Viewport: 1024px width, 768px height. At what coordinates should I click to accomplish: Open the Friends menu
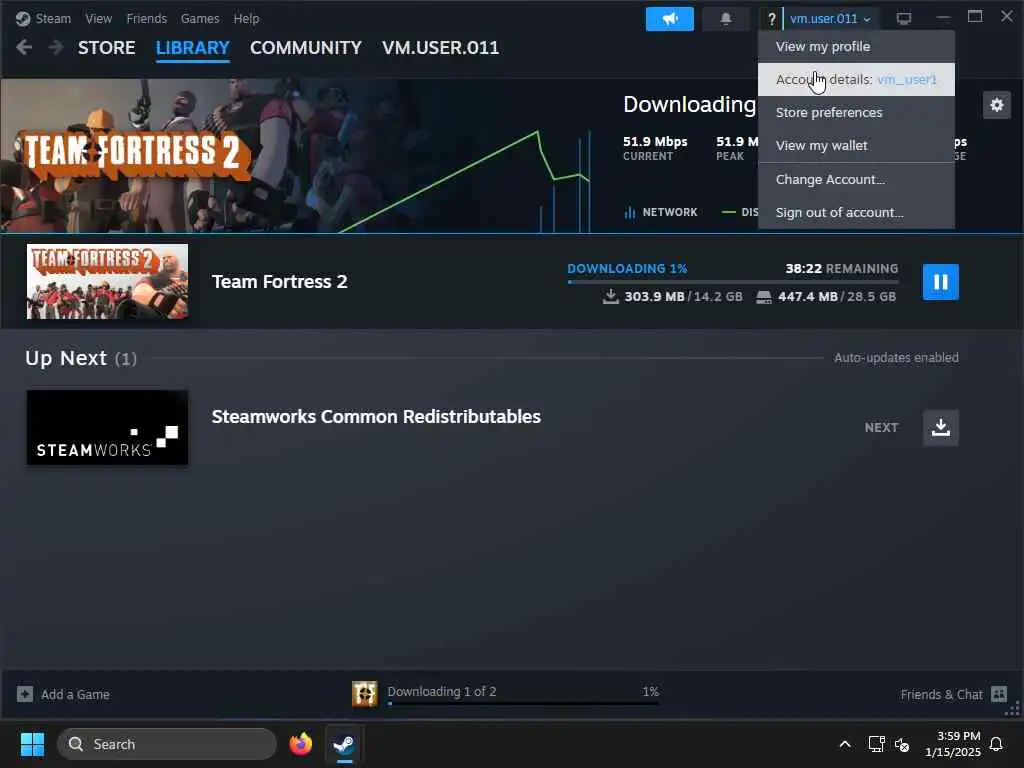click(x=146, y=19)
